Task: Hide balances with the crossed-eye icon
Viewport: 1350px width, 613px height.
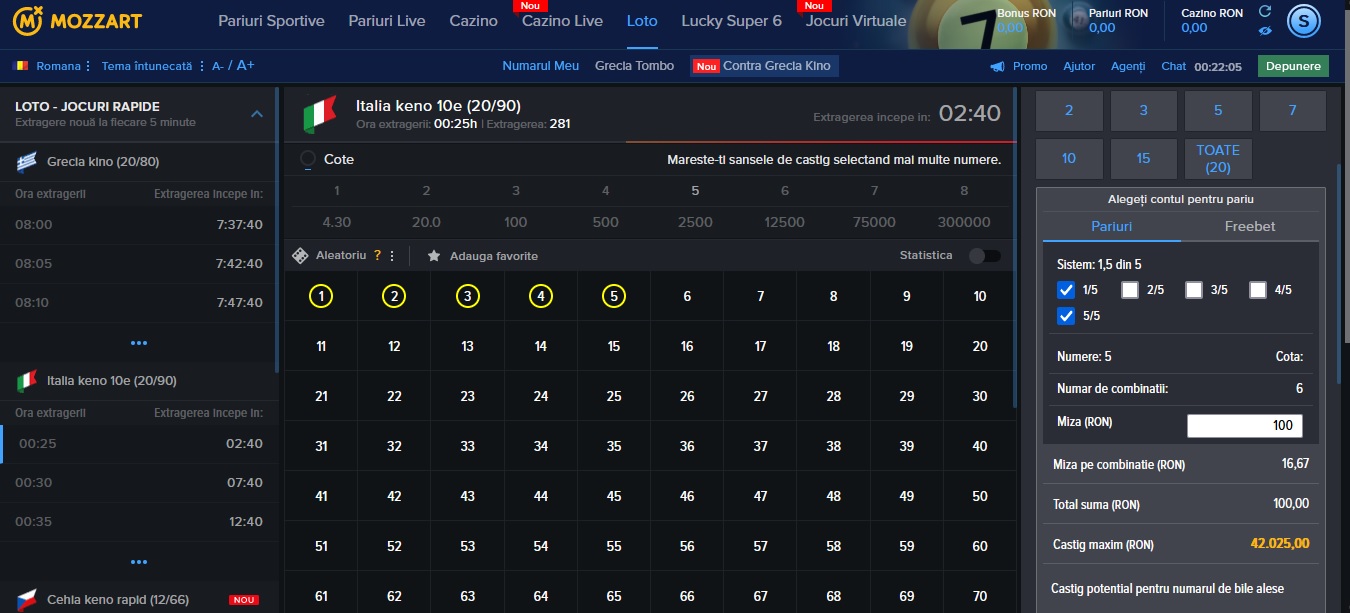Action: (x=1265, y=31)
